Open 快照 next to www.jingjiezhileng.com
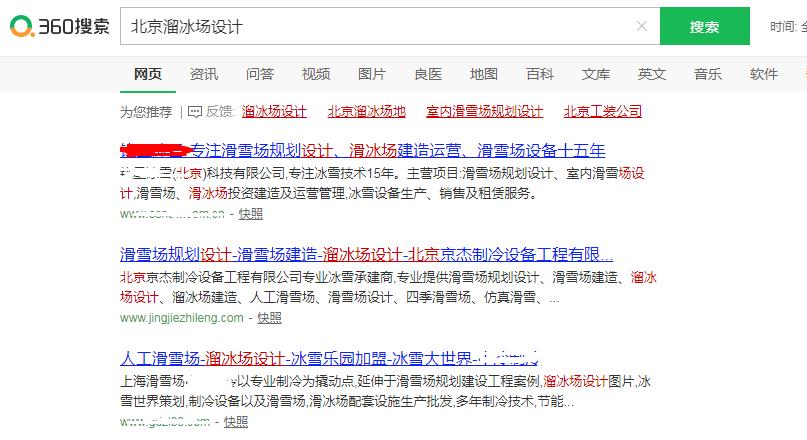 (269, 318)
